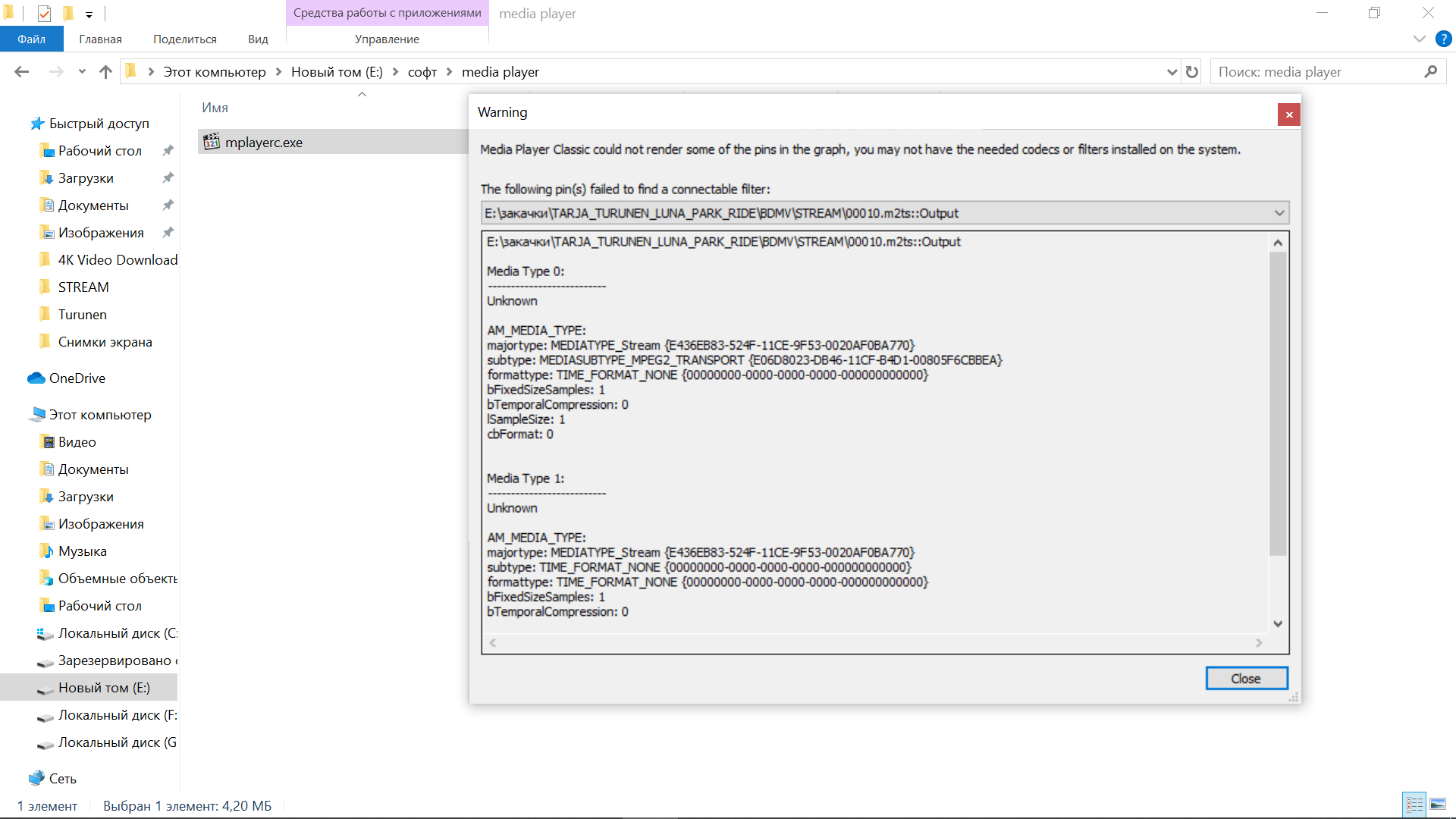Open the recent locations dropdown arrow

(x=82, y=72)
